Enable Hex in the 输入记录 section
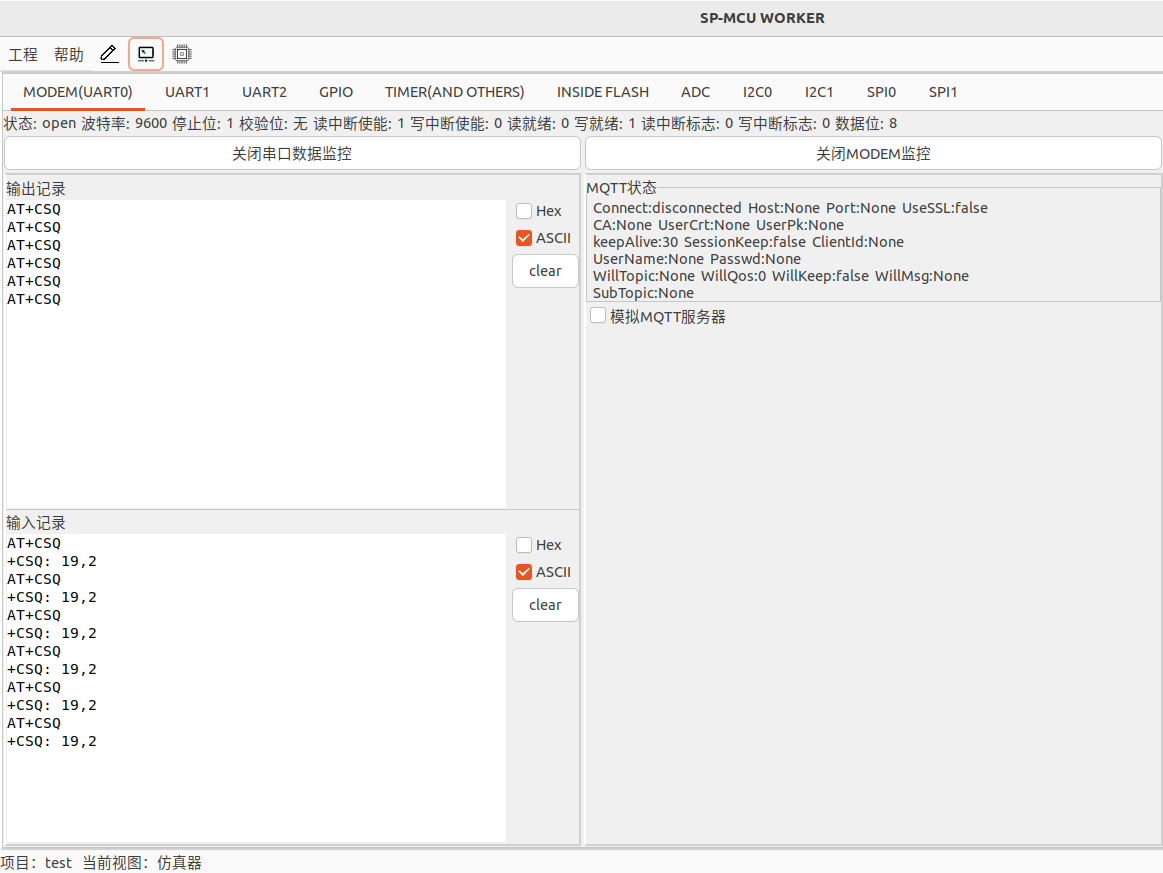 (524, 545)
